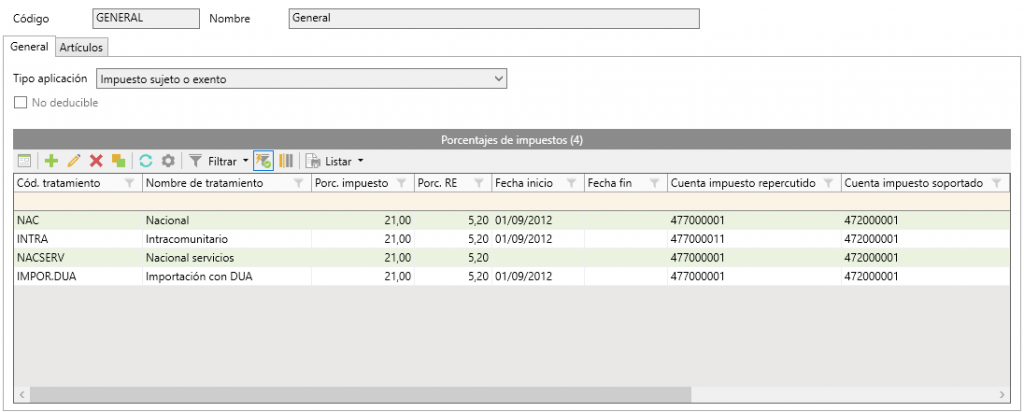Open the Tipo aplicación dropdown
This screenshot has width=1024, height=412.
tap(500, 78)
